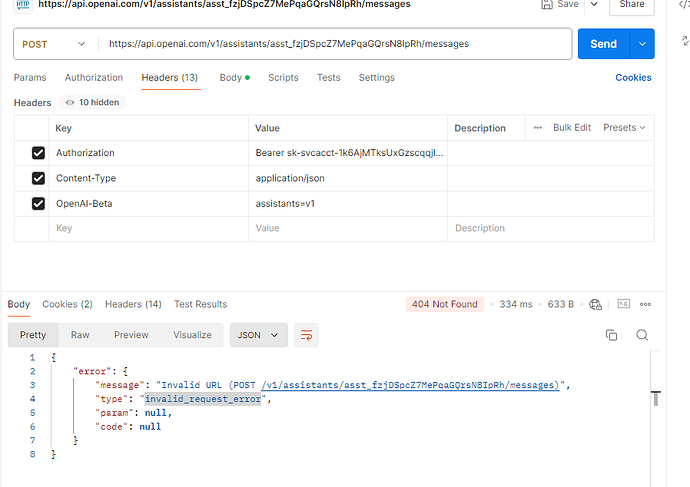Click the 404 Not Found status badge
The height and width of the screenshot is (487, 690).
point(444,304)
